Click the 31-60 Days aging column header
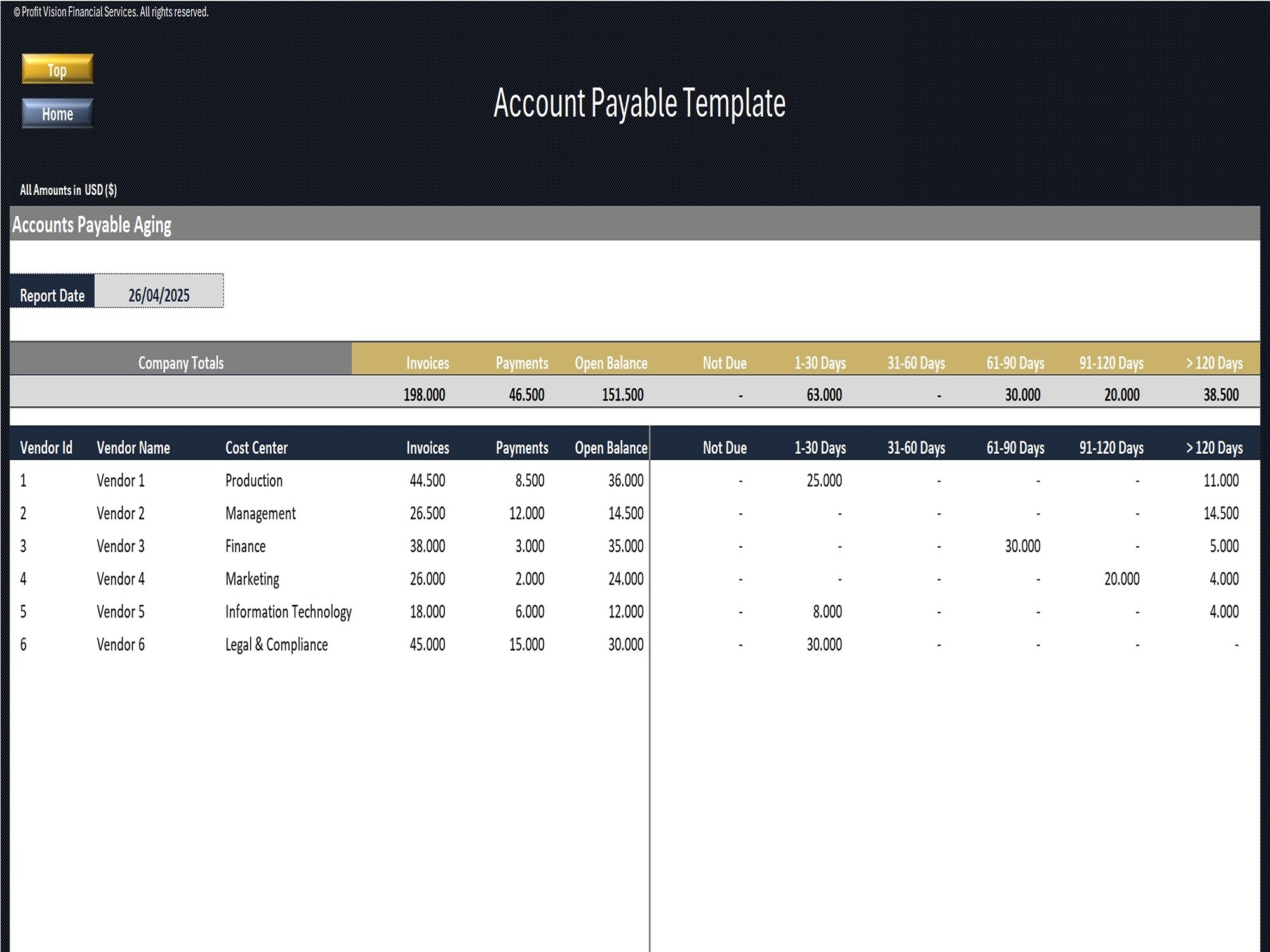 point(917,362)
